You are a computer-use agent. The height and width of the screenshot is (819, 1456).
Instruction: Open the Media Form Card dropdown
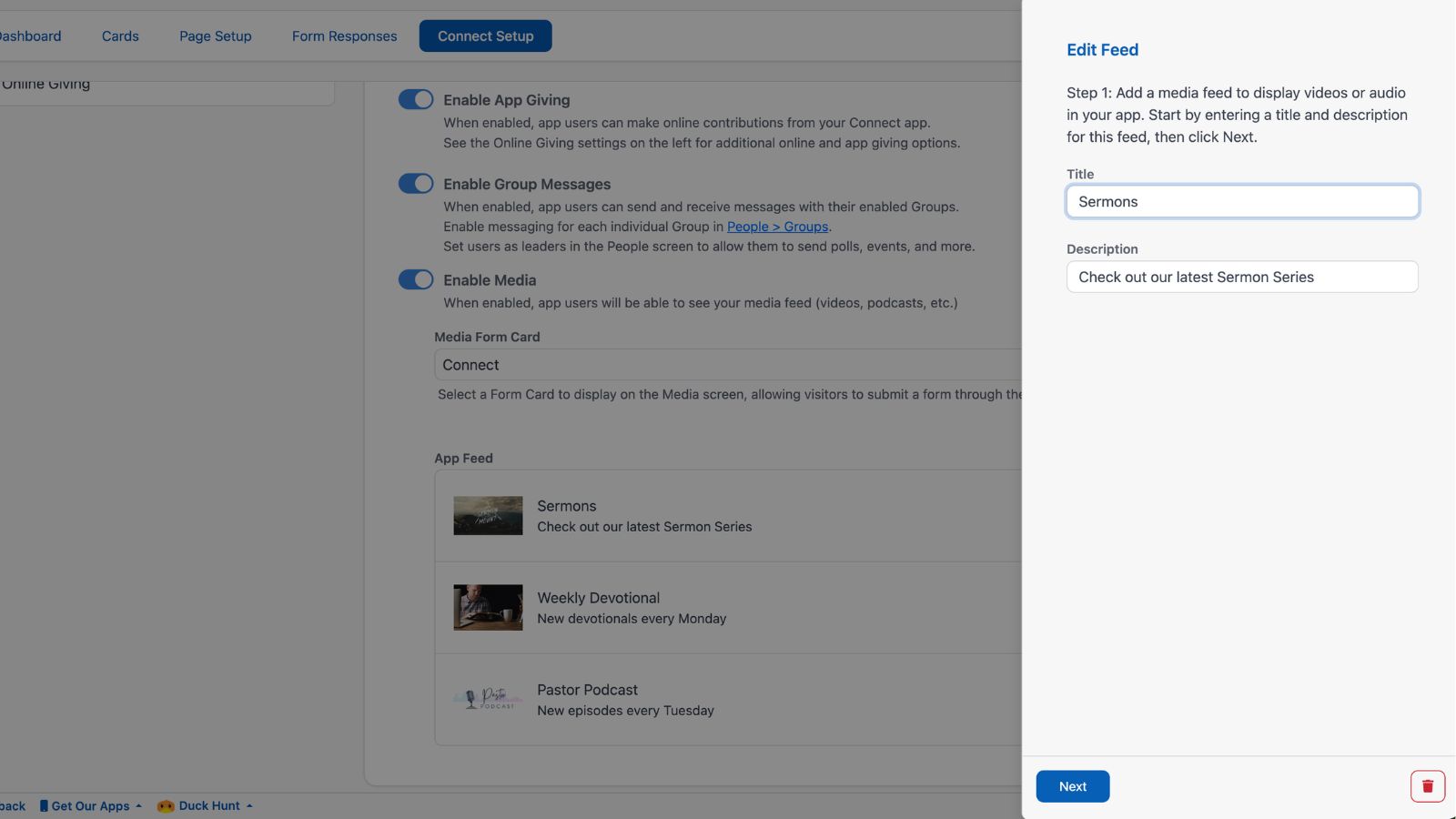pyautogui.click(x=728, y=365)
